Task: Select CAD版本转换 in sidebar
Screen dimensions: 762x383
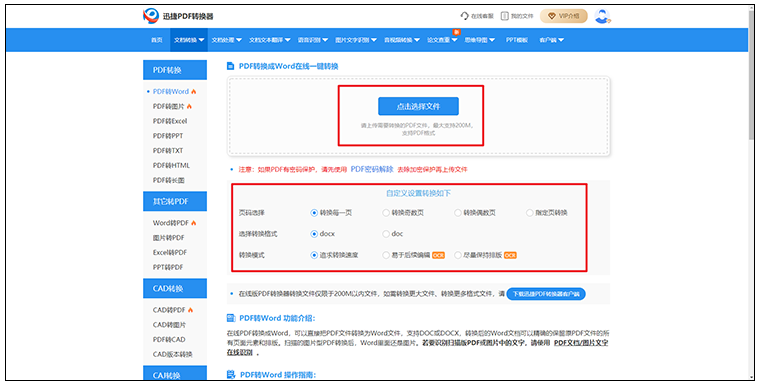Action: (173, 354)
